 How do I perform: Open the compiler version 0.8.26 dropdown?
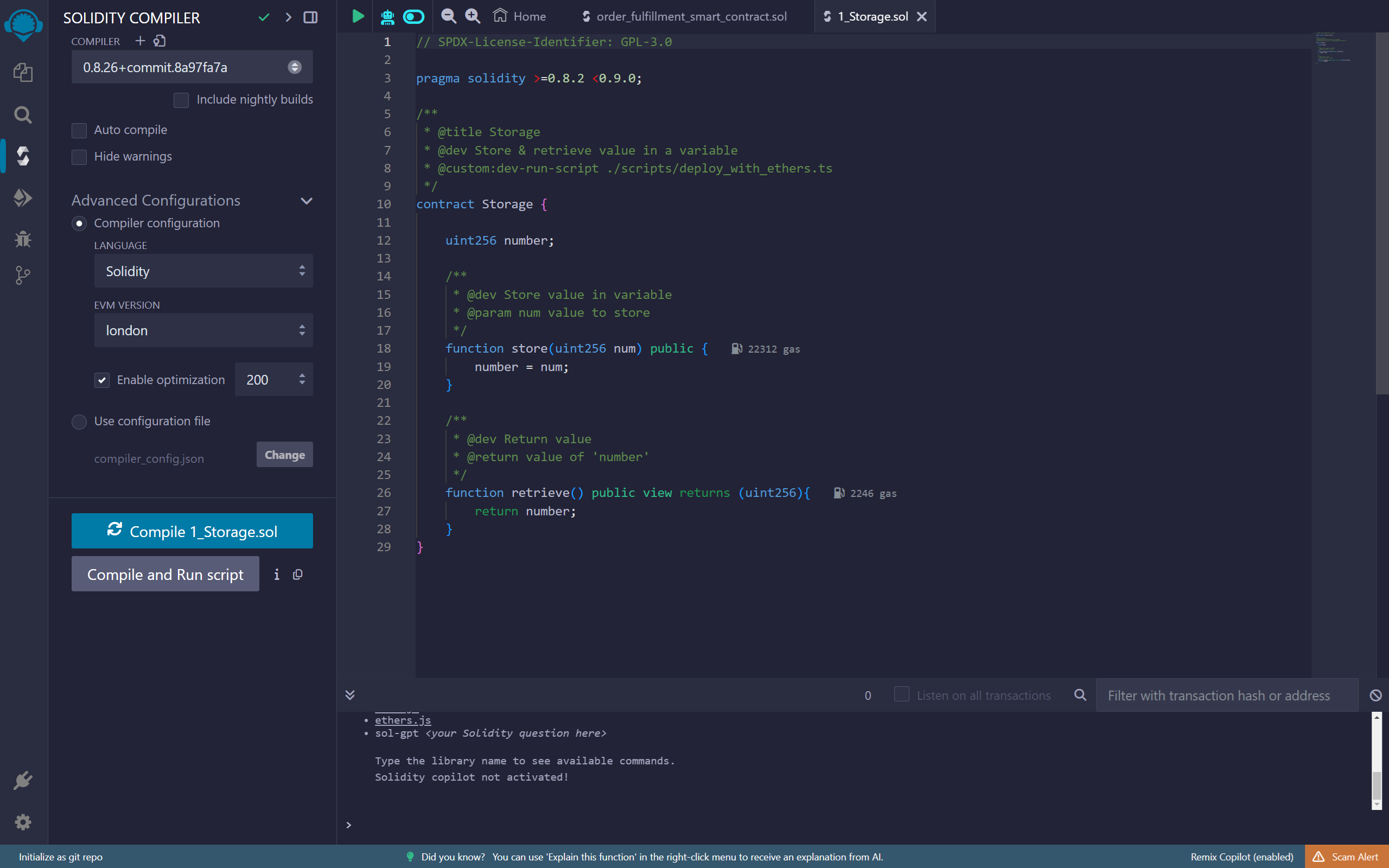[192, 67]
